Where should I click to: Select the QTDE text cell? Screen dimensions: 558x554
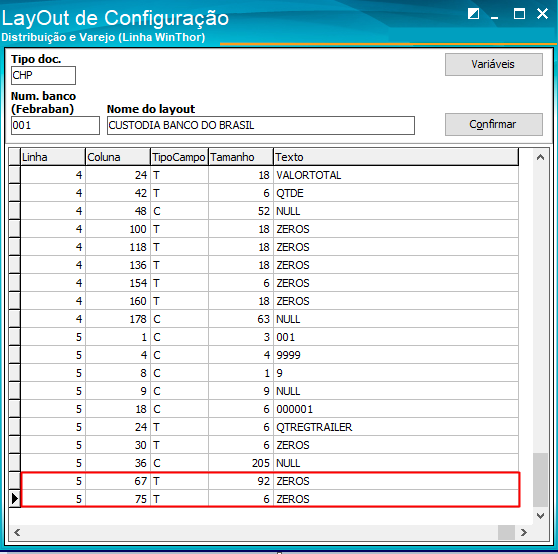pos(396,193)
